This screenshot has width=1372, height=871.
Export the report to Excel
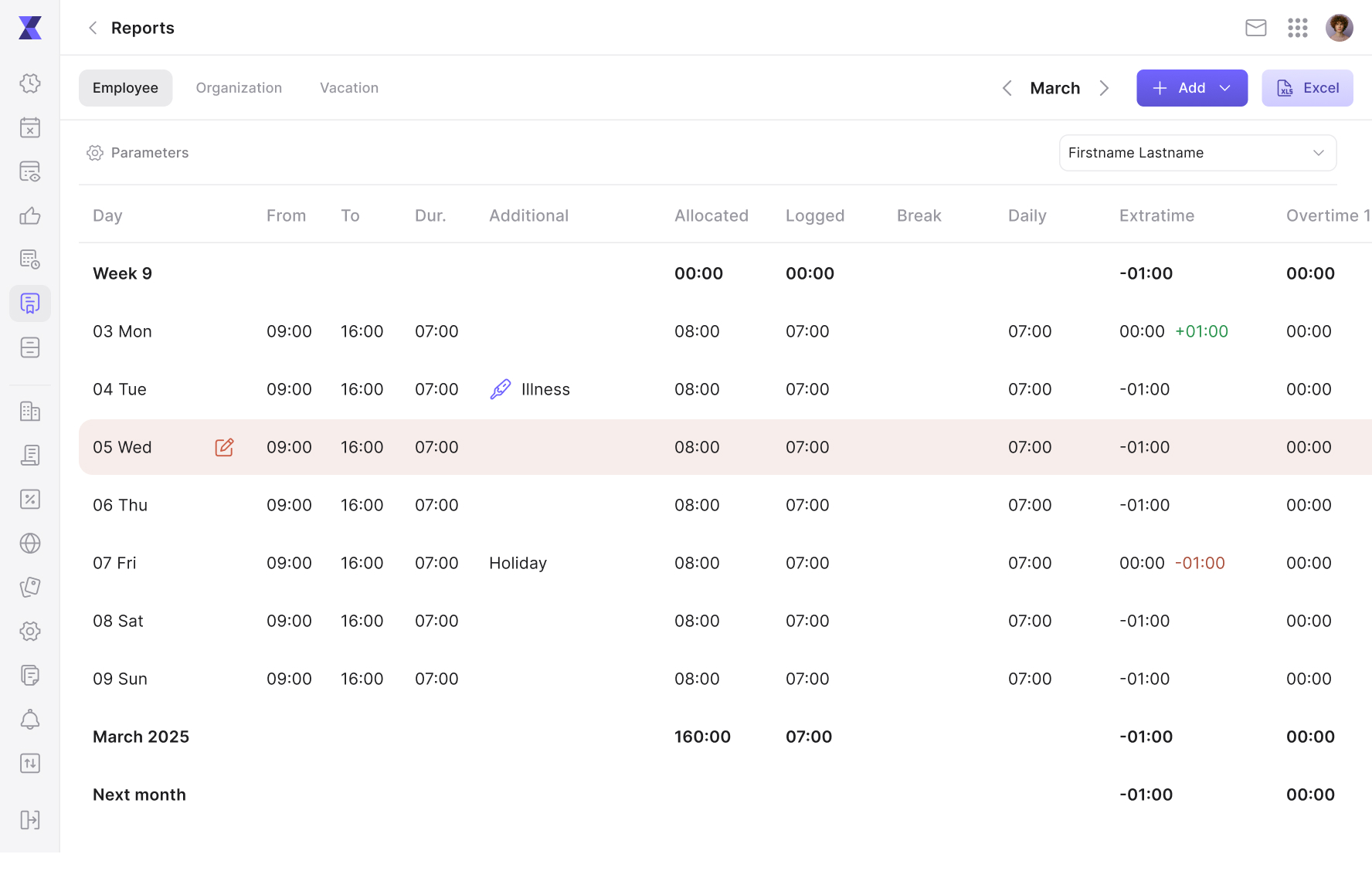(1307, 88)
